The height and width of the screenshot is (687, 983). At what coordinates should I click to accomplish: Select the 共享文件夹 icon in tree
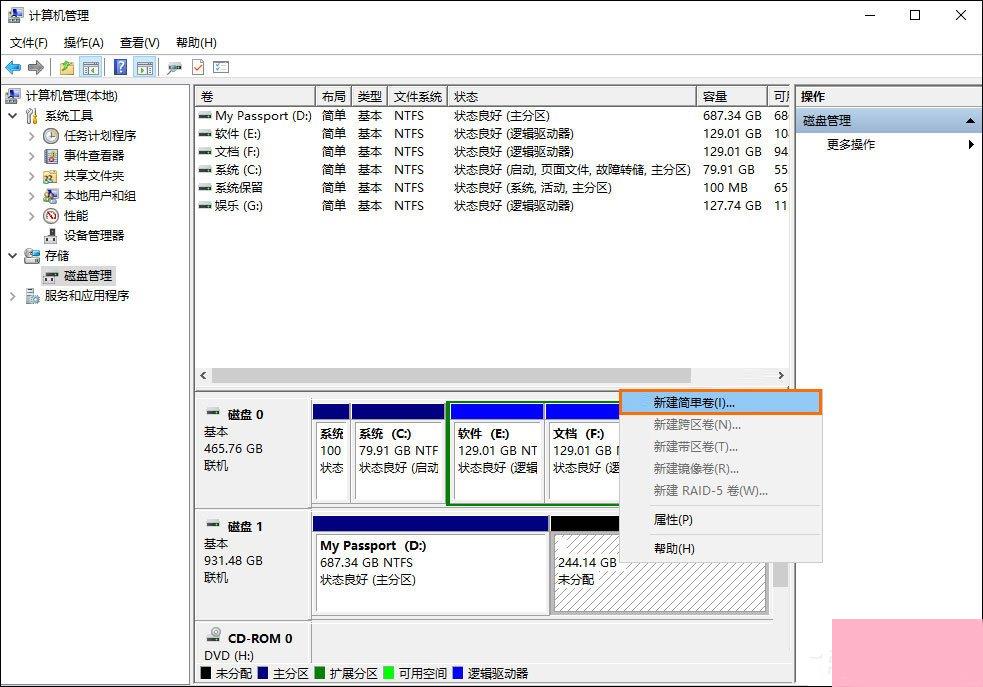50,176
